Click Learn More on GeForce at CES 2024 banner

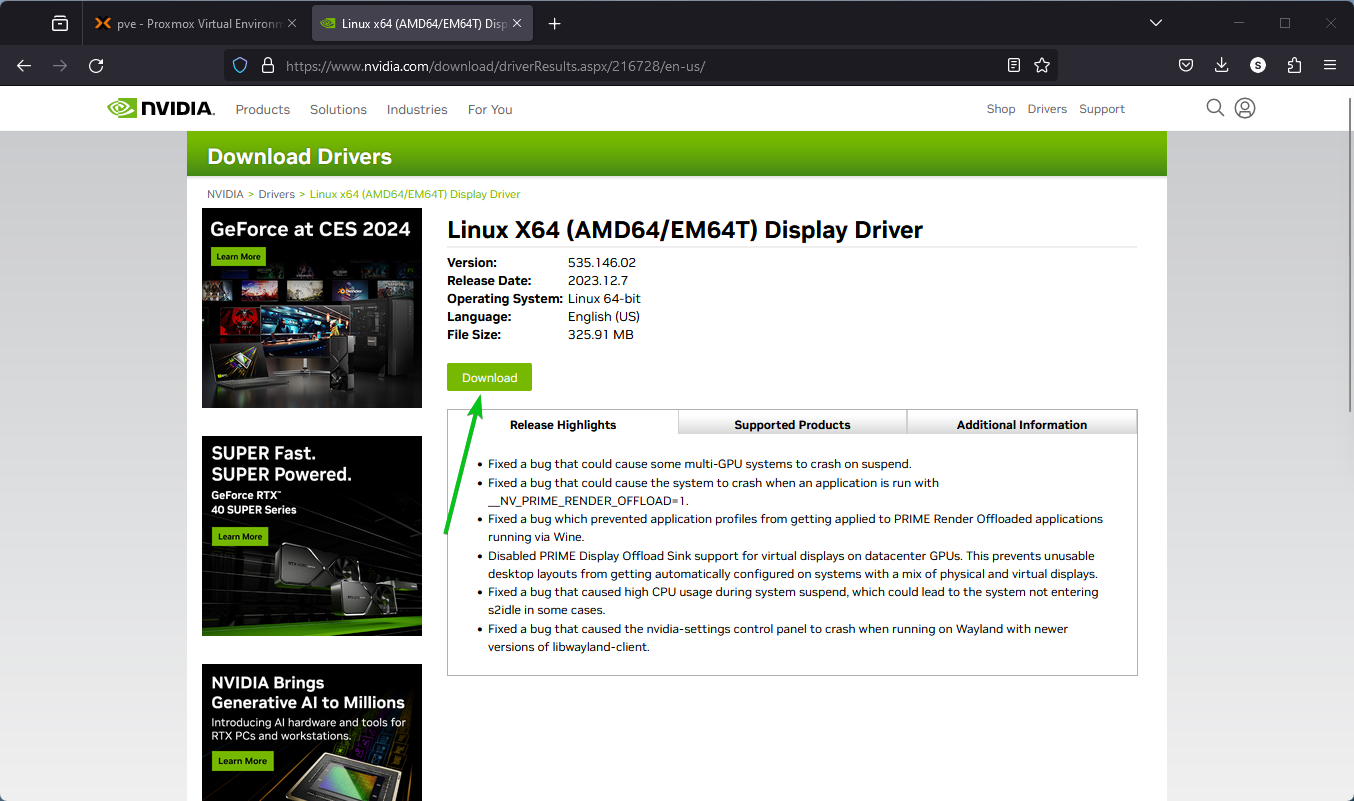click(x=238, y=257)
